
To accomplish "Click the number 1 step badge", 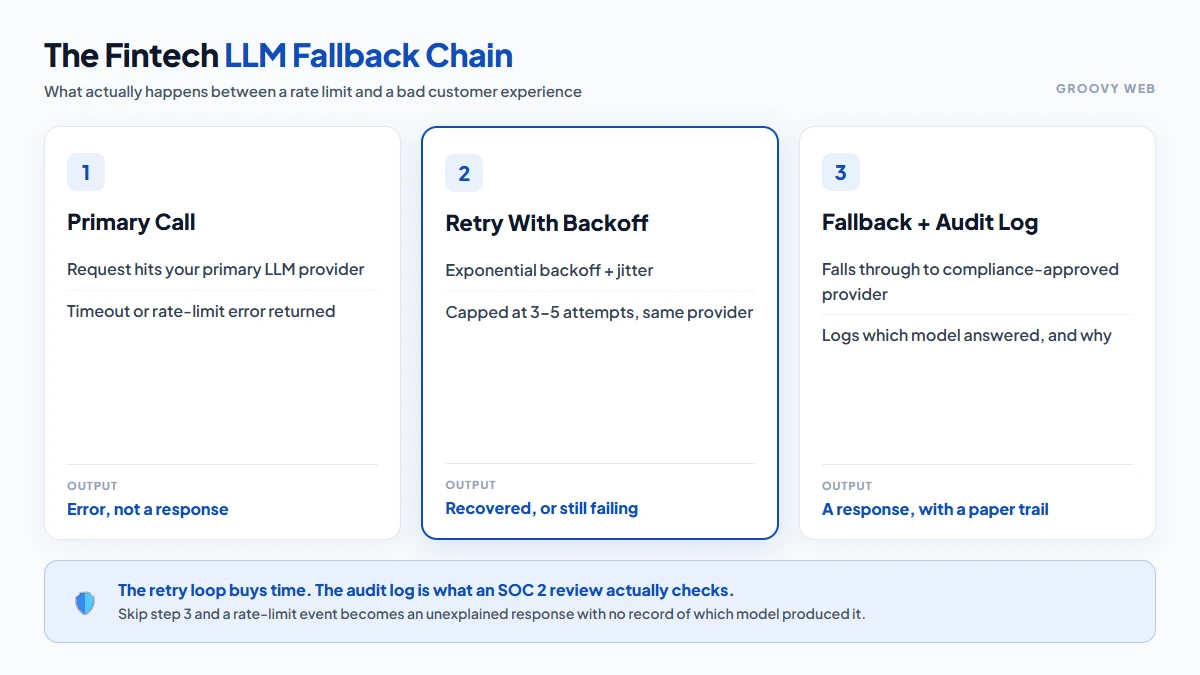I will coord(86,172).
